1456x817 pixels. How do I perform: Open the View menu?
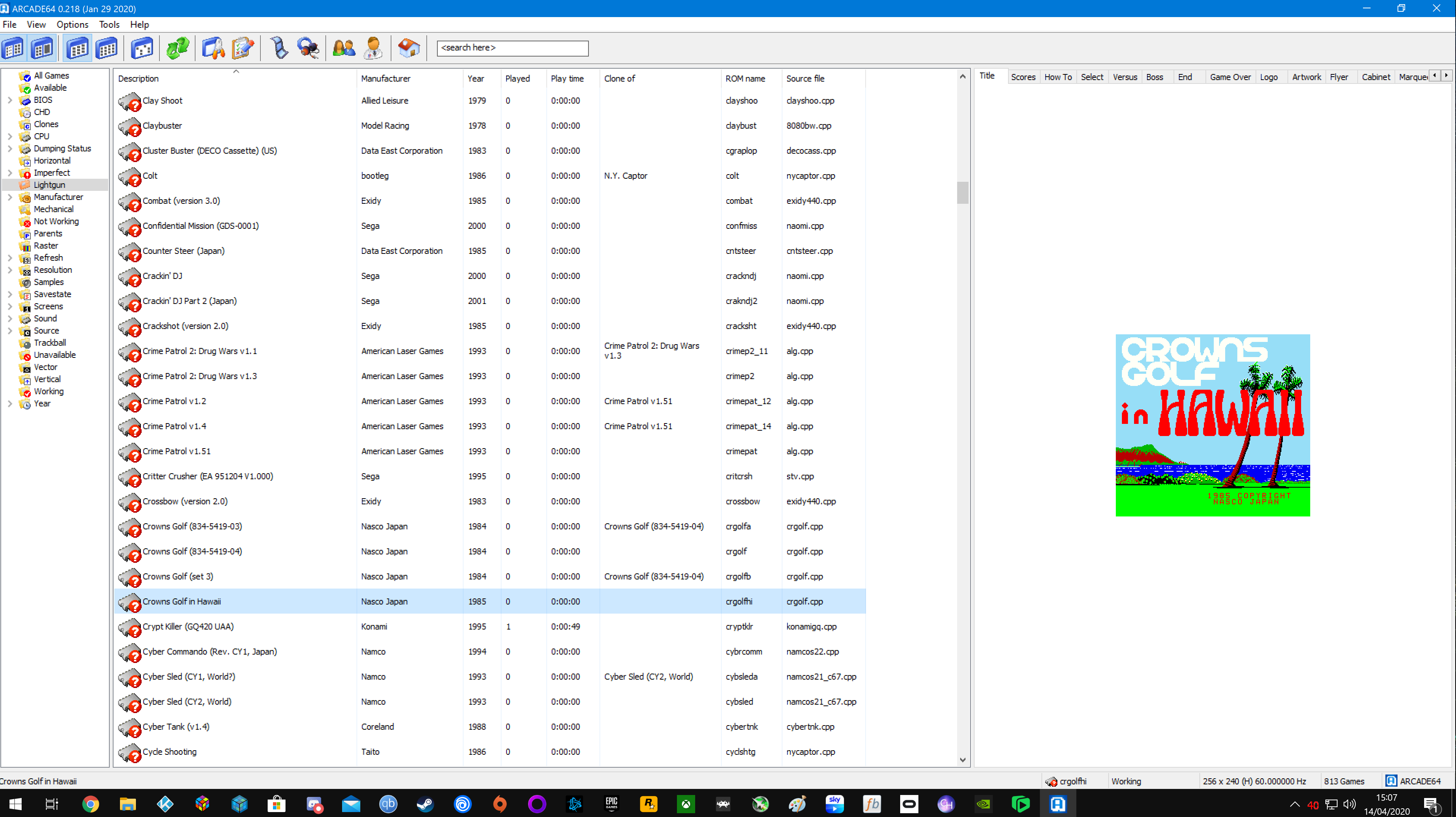(x=36, y=24)
